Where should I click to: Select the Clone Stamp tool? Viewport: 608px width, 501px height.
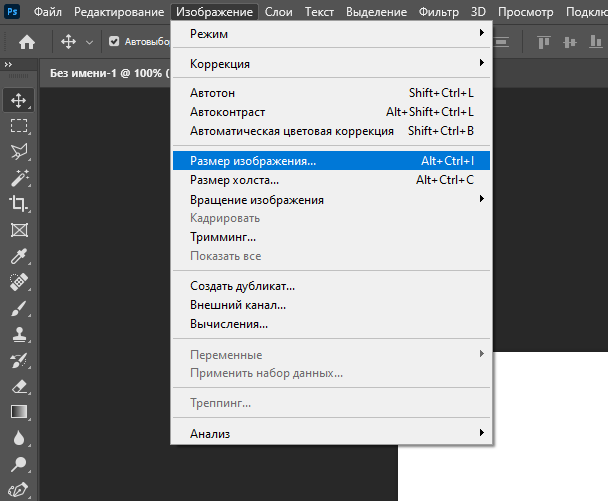(19, 334)
